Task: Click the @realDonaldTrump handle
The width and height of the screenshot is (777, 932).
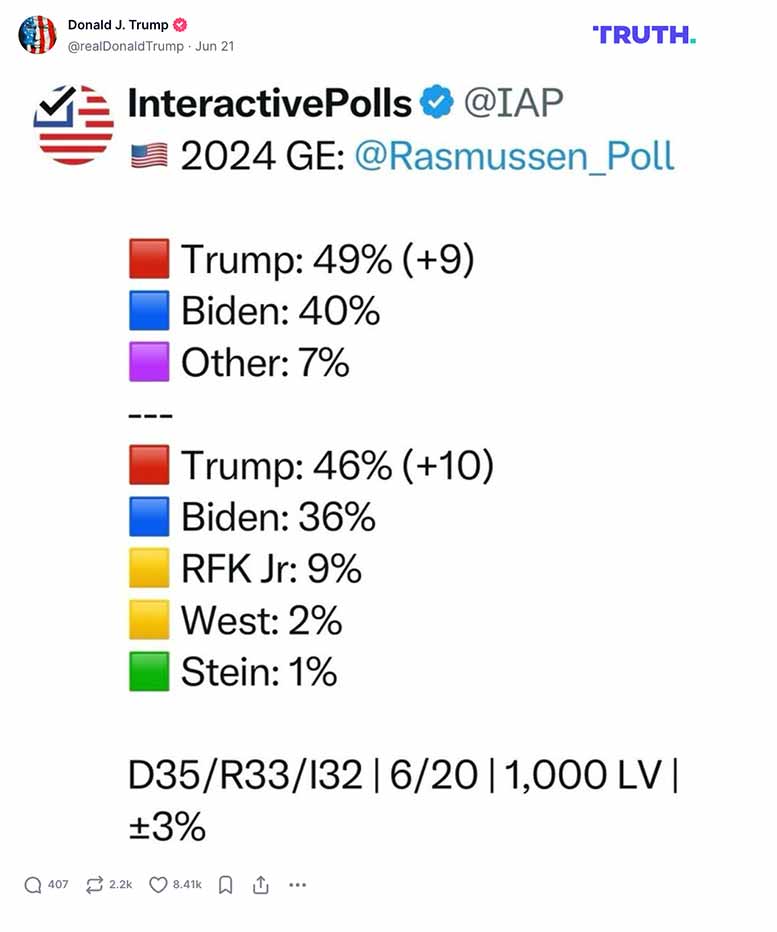Action: click(x=128, y=46)
